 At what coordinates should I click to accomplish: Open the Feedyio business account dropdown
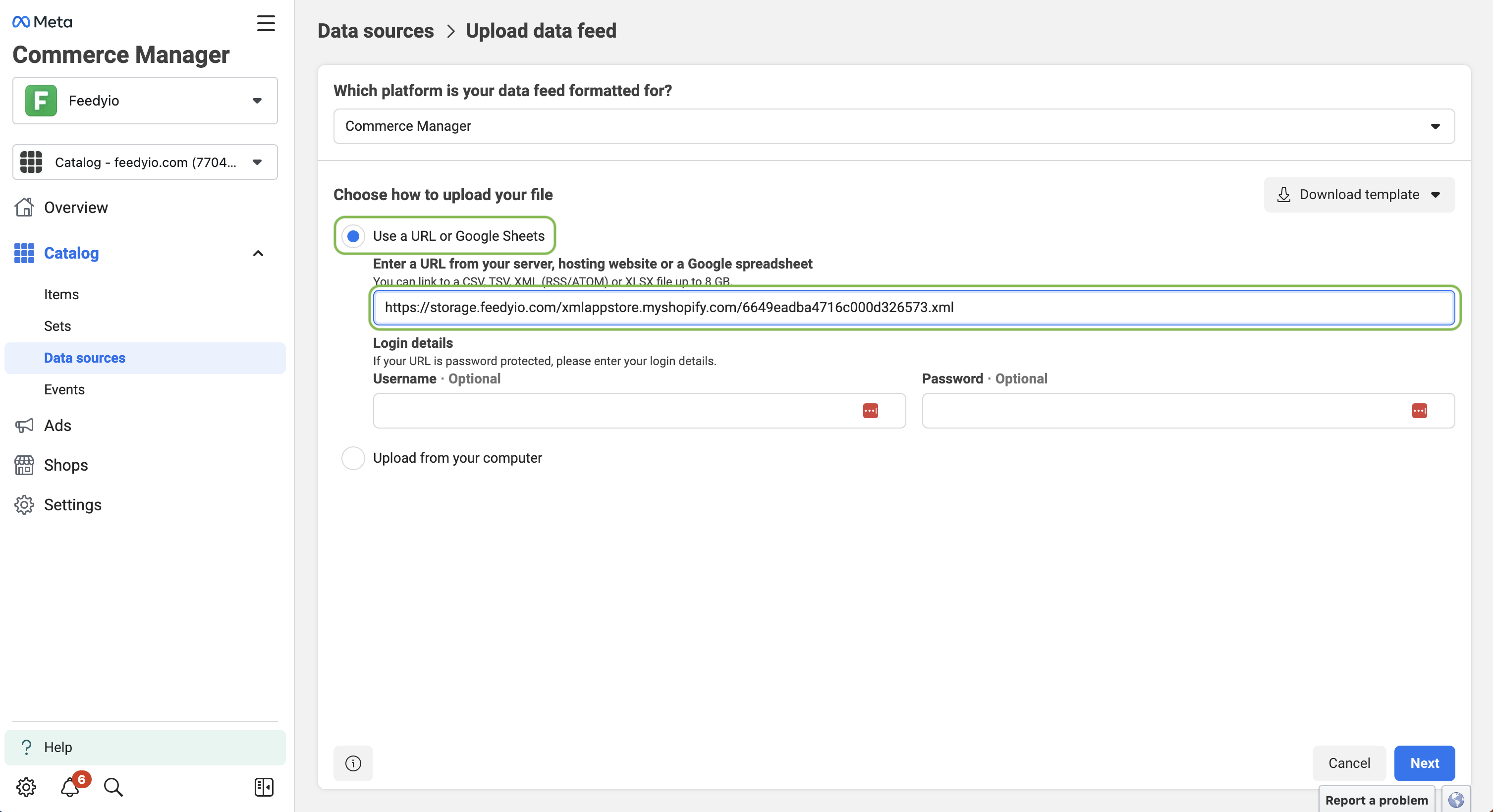click(x=145, y=100)
